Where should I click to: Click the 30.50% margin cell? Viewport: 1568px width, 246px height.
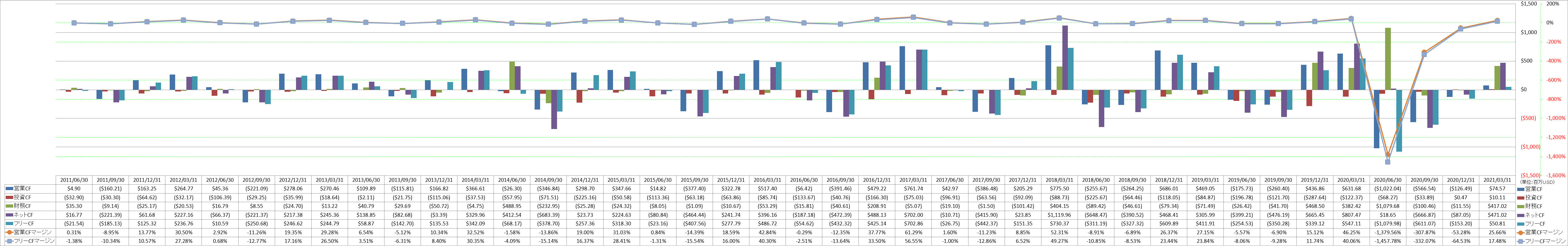(183, 232)
